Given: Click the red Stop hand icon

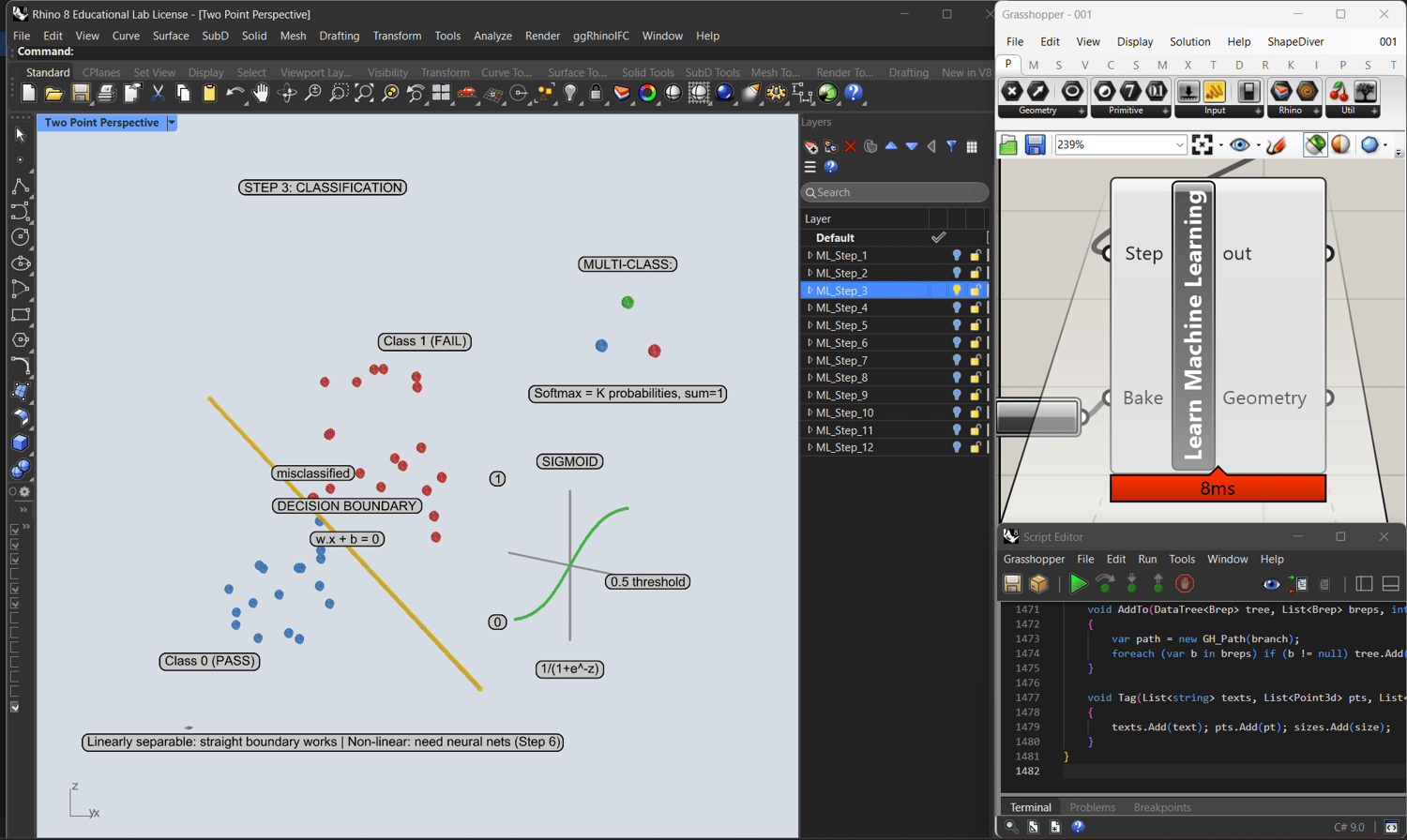Looking at the screenshot, I should click(1184, 584).
